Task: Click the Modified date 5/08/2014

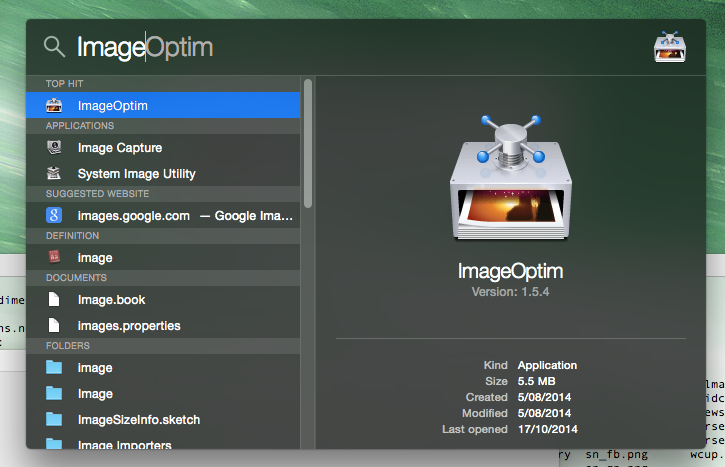Action: [544, 413]
